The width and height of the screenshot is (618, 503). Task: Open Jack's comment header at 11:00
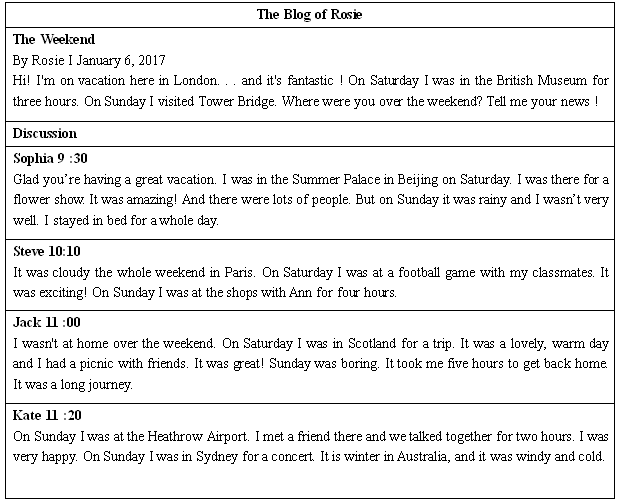pyautogui.click(x=47, y=323)
